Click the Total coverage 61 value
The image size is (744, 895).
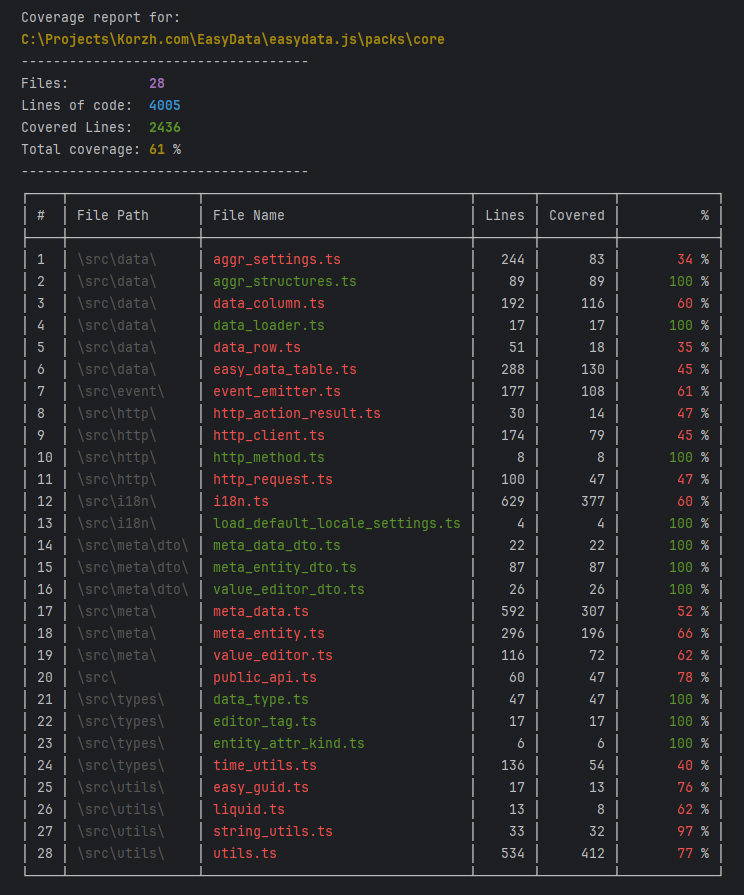157,150
